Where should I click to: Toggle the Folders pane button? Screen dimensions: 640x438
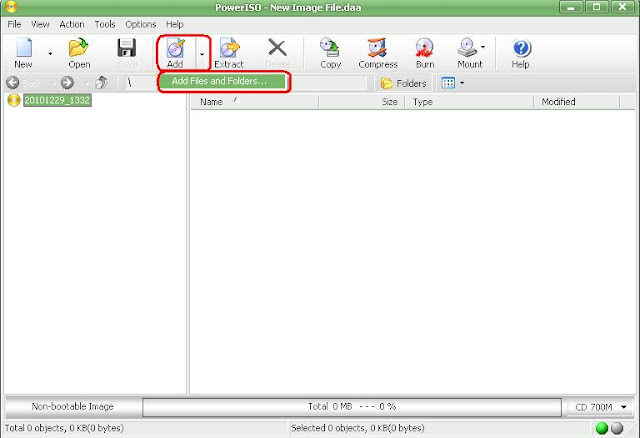point(403,83)
